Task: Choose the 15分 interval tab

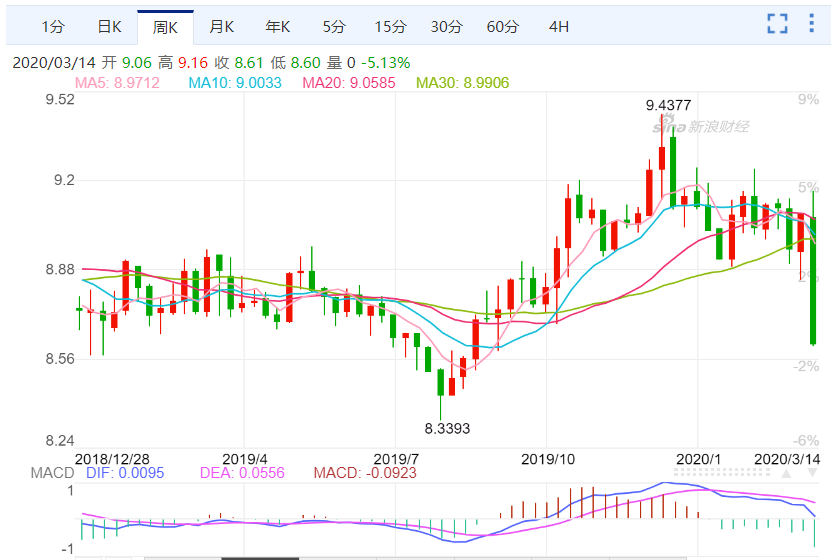Action: coord(390,26)
